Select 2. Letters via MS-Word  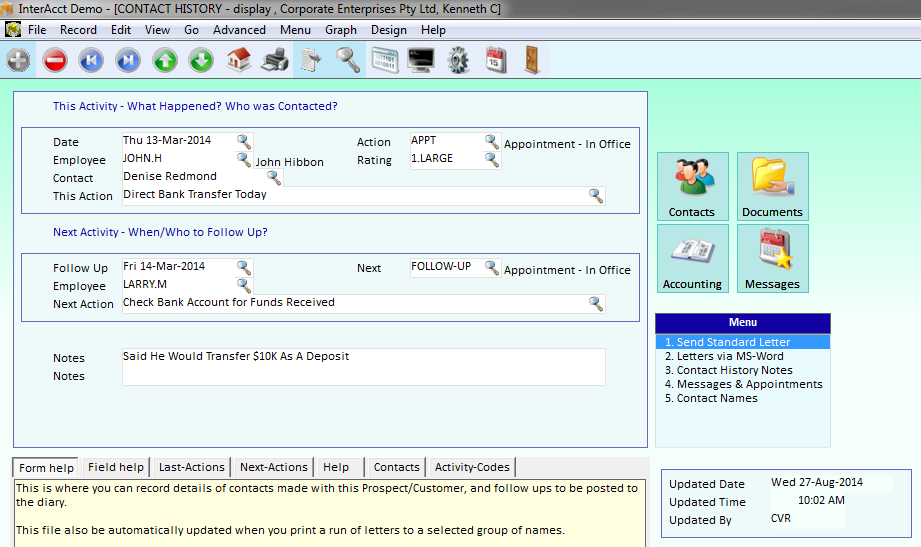click(742, 356)
